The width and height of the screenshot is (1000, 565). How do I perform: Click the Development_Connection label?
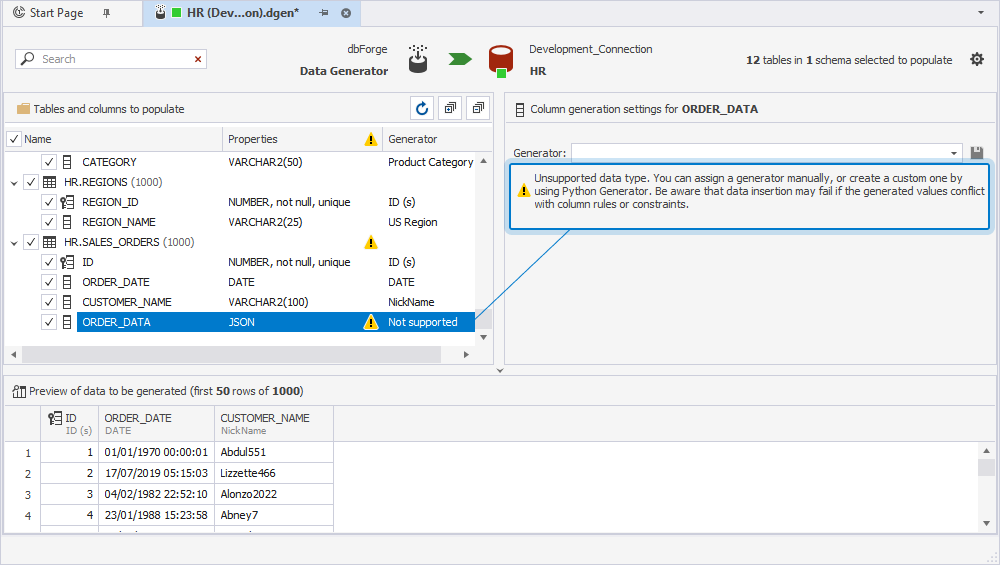pos(591,49)
